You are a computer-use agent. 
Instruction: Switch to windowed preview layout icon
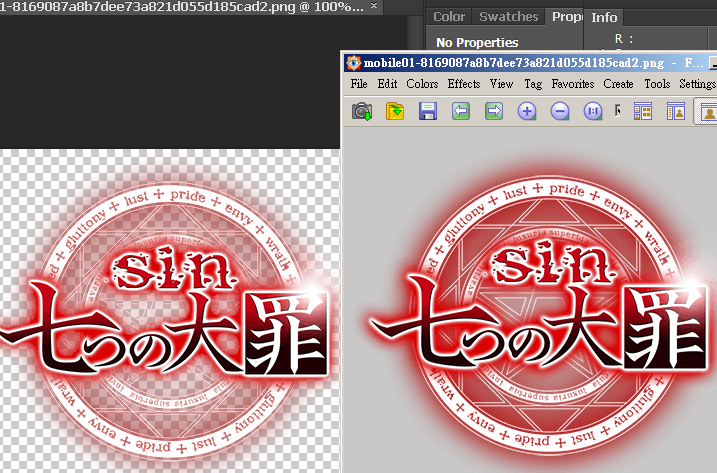tap(675, 111)
